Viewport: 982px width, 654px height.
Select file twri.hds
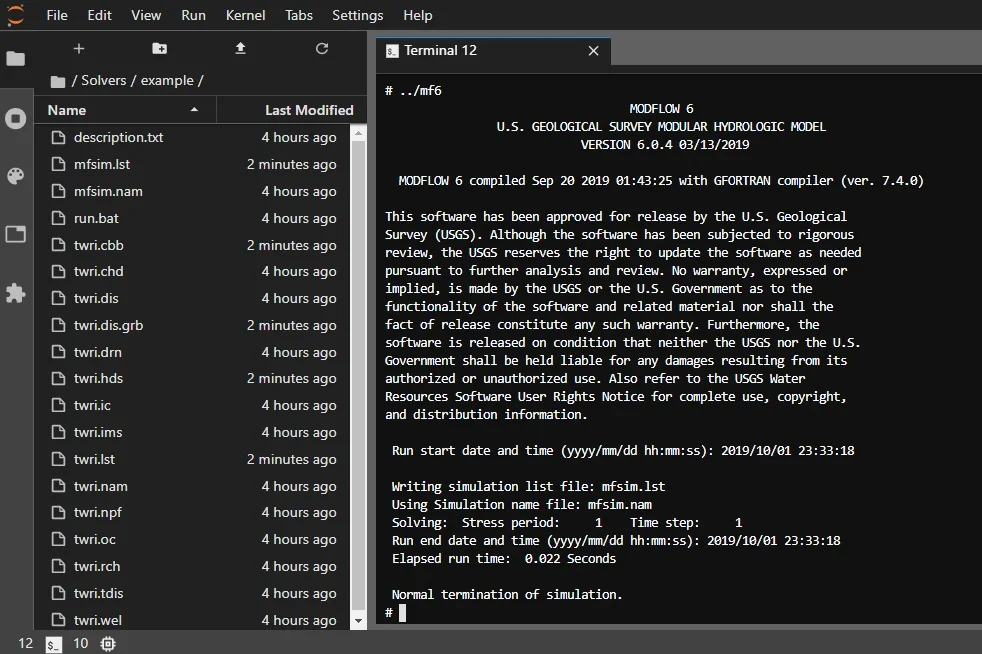pyautogui.click(x=192, y=378)
